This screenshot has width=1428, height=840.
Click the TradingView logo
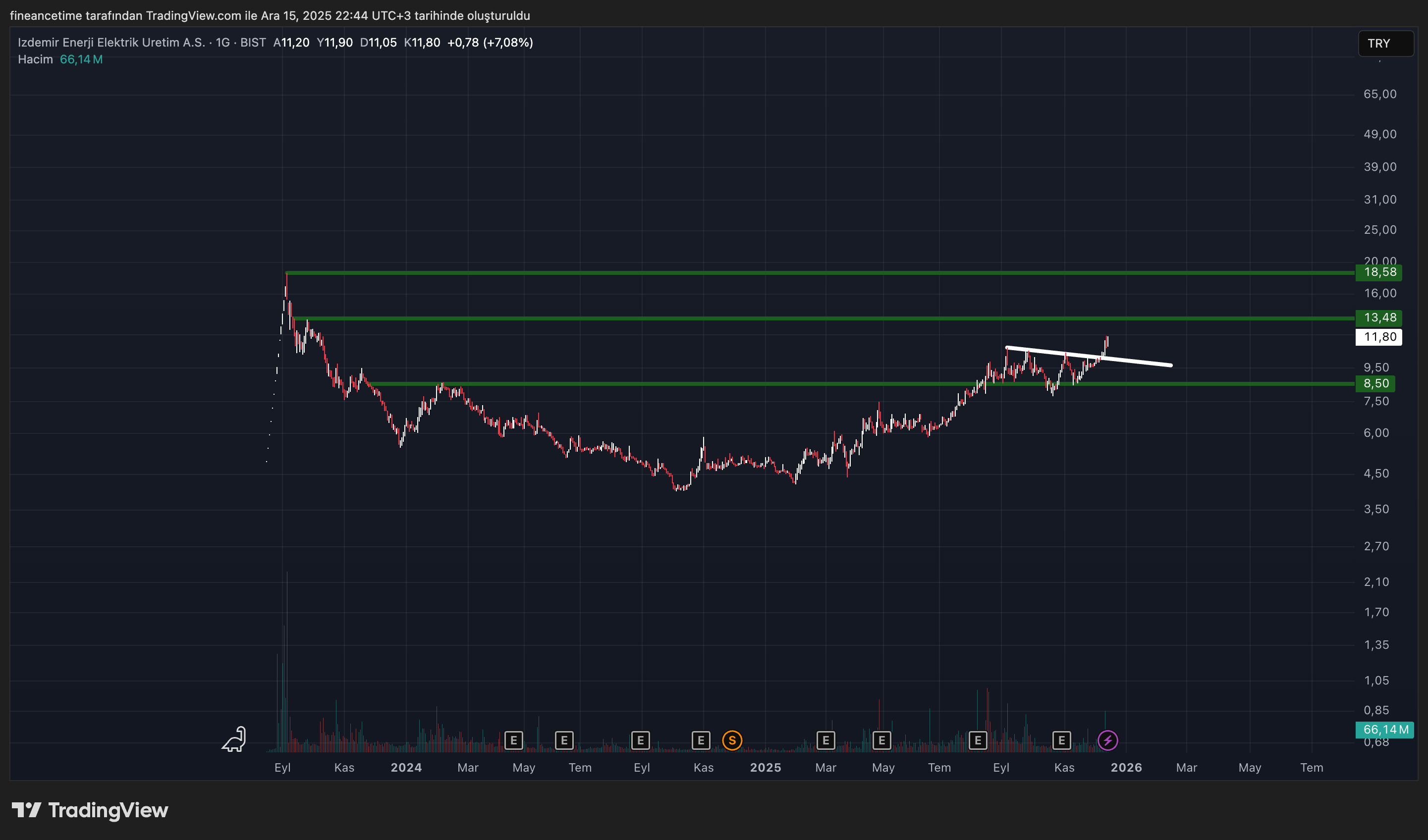coord(91,810)
